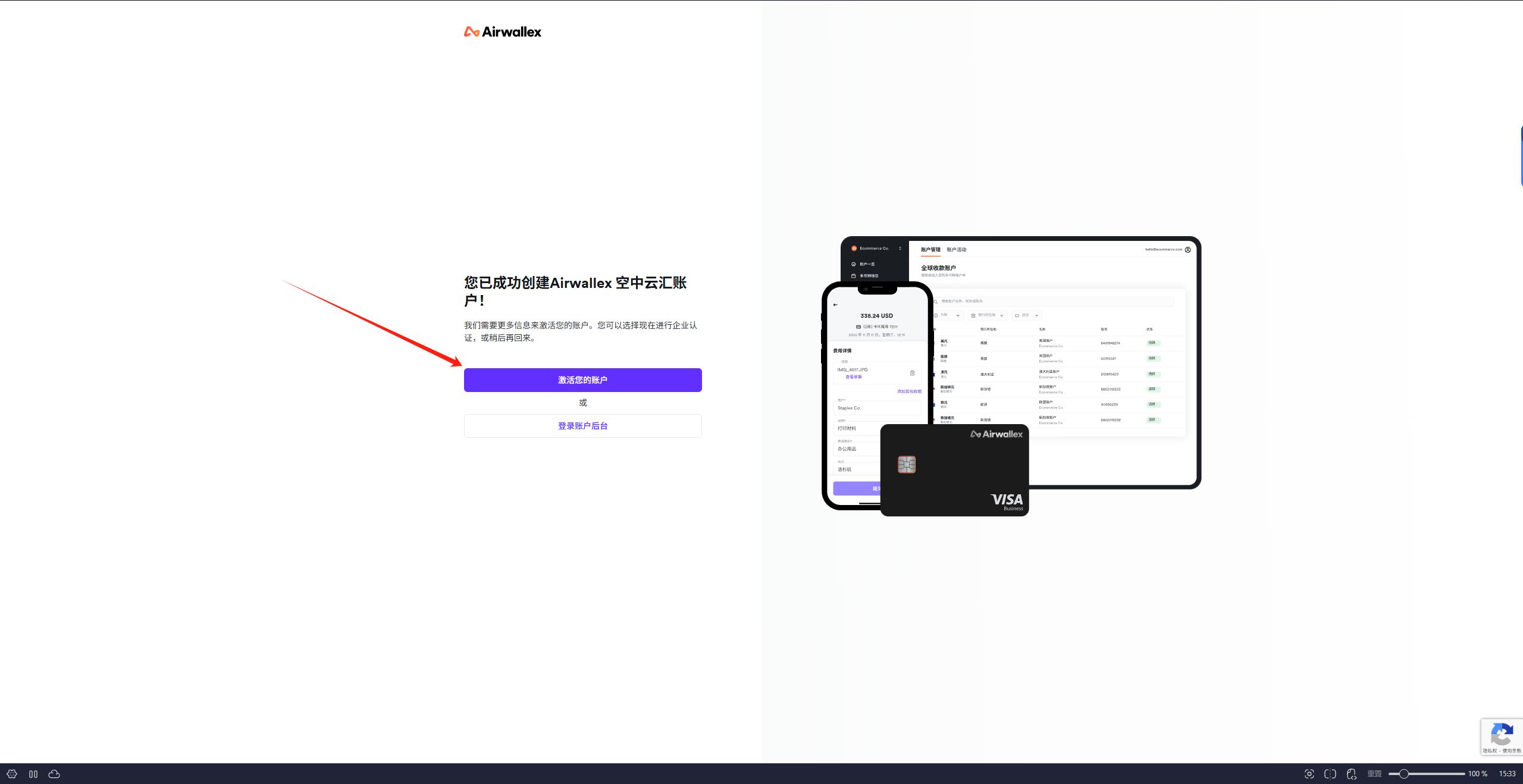Open the 使用条款 link in reCAPTCHA badge
The width and height of the screenshot is (1523, 784).
1512,751
